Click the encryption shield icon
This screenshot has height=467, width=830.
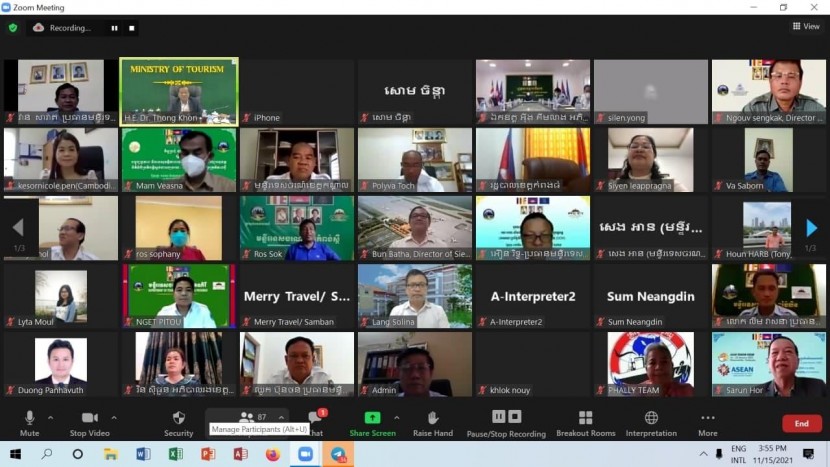pyautogui.click(x=13, y=28)
